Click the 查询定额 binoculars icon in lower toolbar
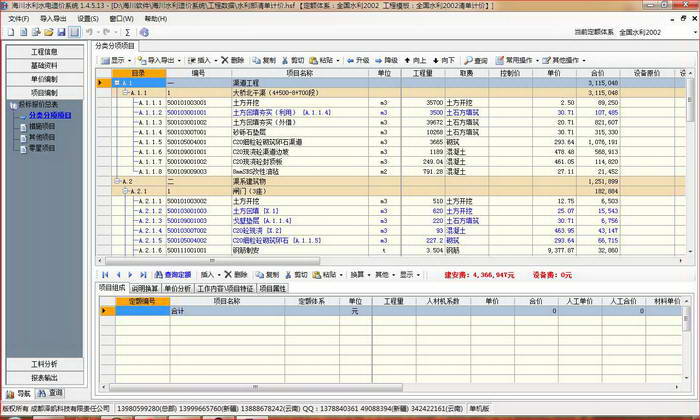 tap(158, 275)
